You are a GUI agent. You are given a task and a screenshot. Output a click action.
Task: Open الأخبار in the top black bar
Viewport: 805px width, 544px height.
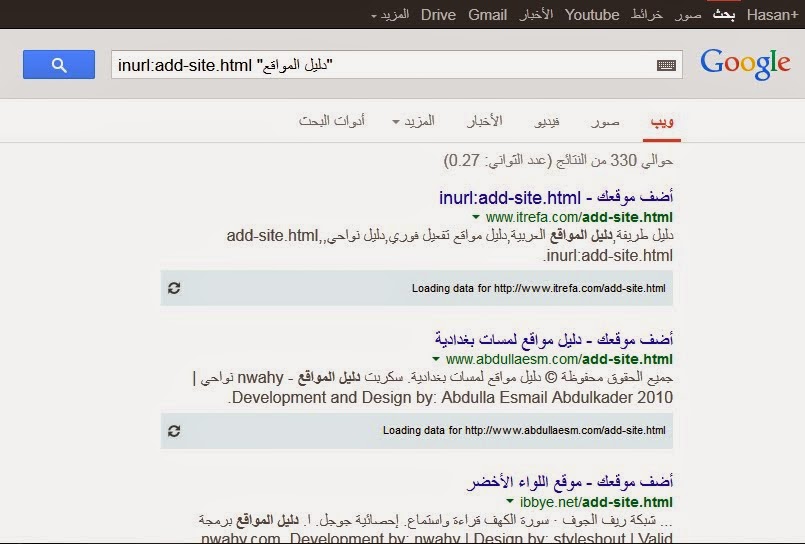[535, 15]
